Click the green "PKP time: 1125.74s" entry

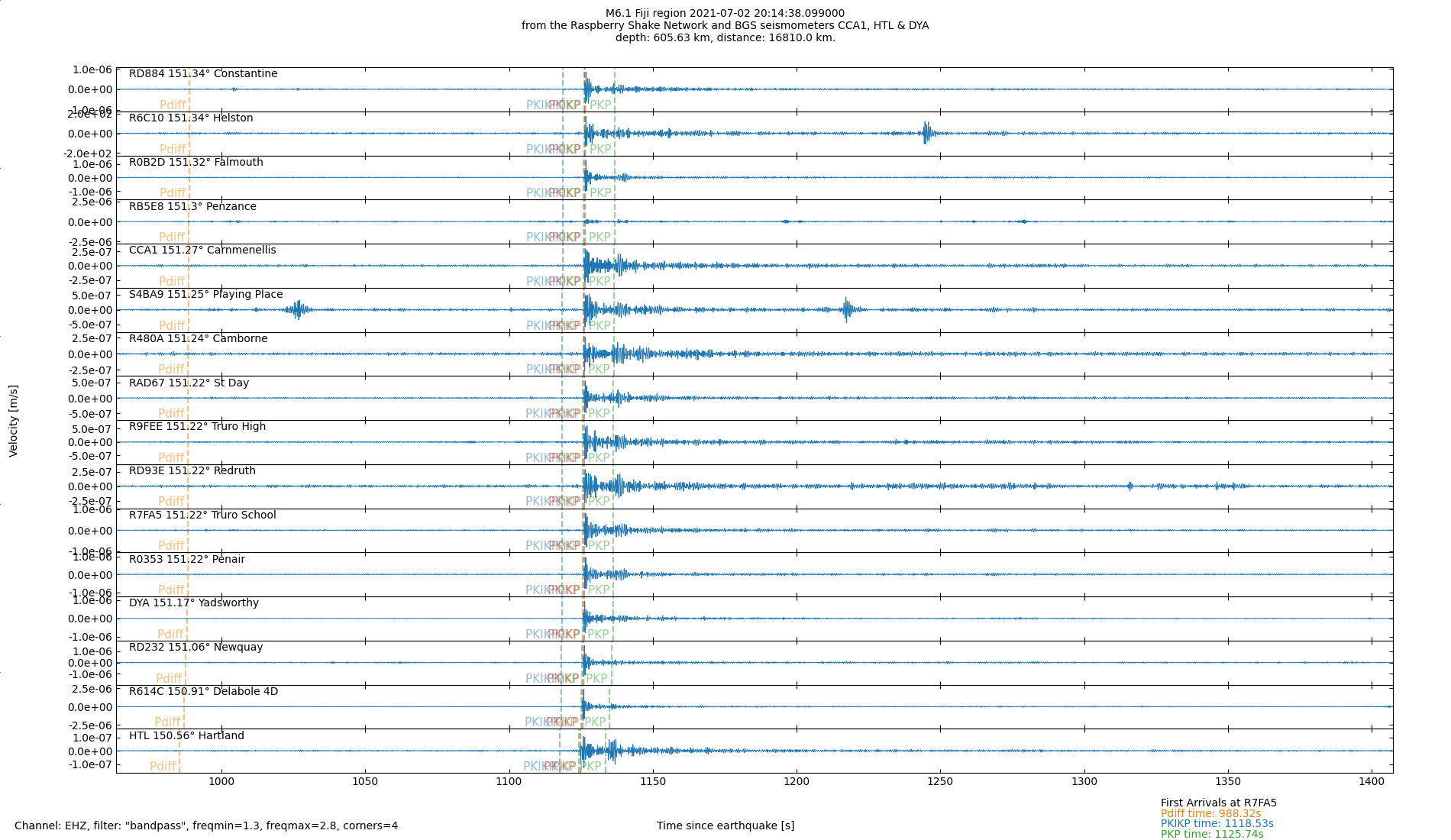click(1212, 834)
